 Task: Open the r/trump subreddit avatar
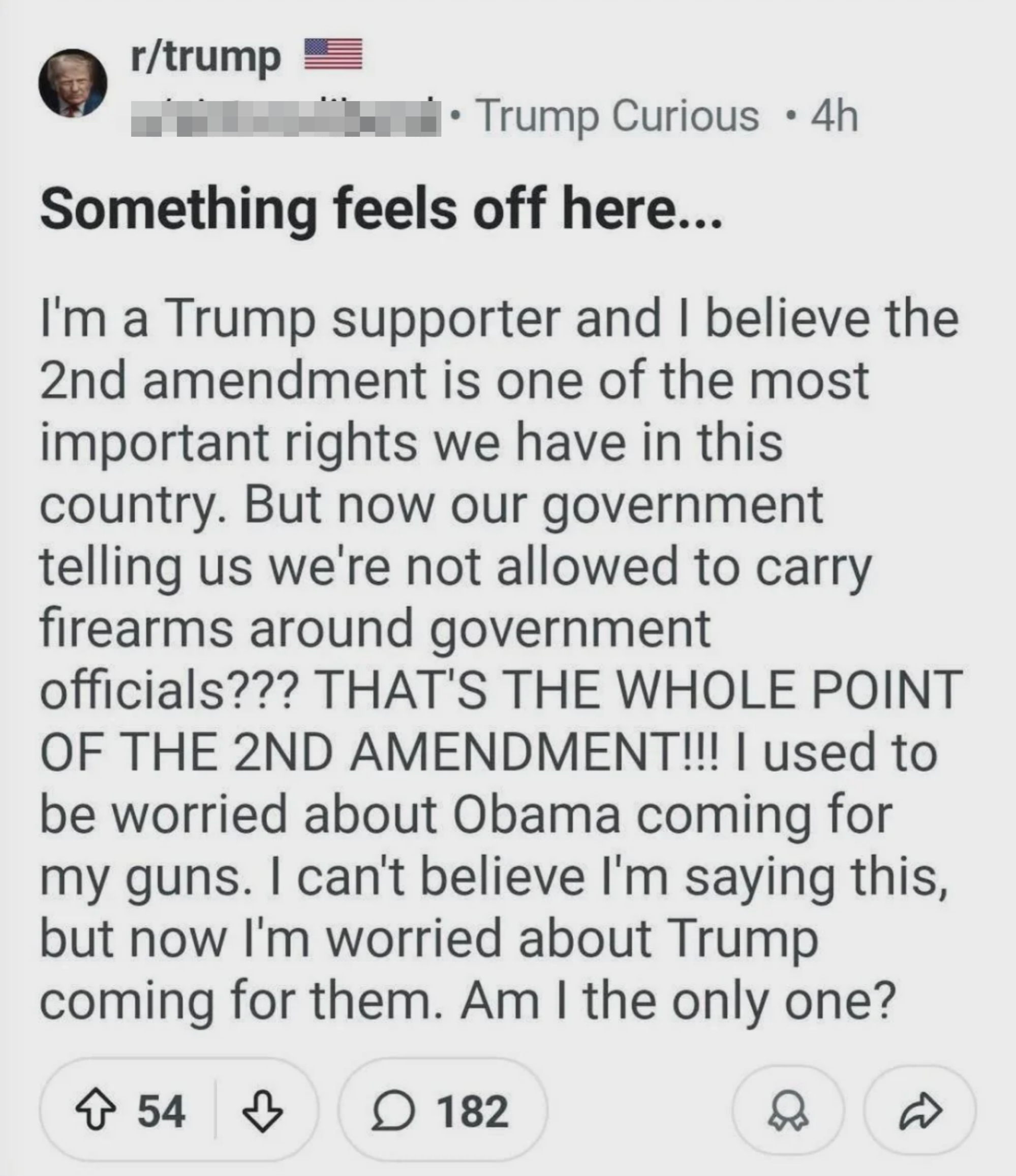pyautogui.click(x=73, y=83)
